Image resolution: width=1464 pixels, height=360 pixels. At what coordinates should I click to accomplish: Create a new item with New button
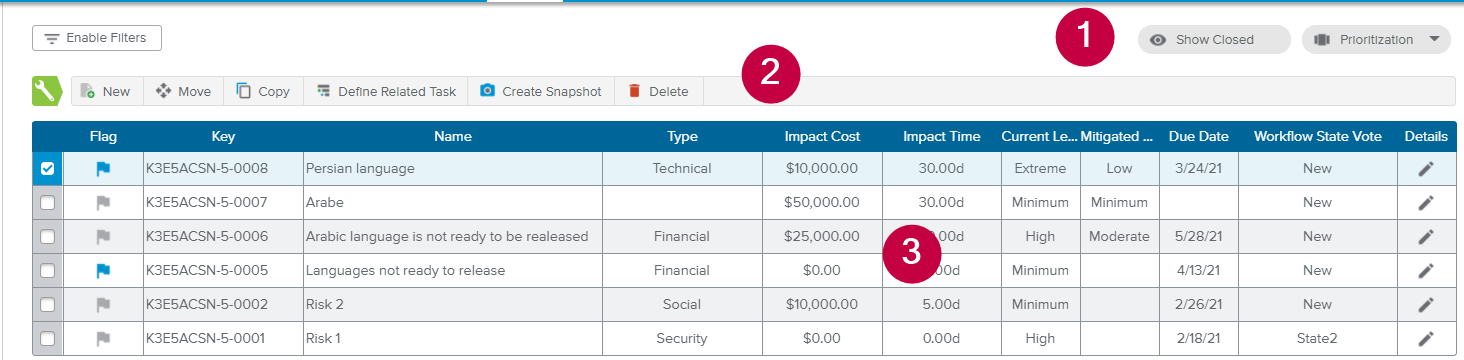(x=106, y=91)
